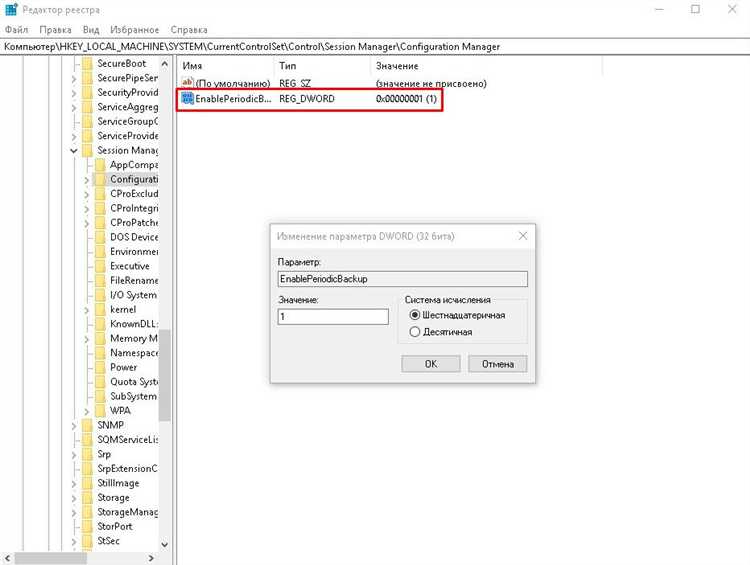This screenshot has width=750, height=565.
Task: Select the kernel folder in registry tree
Action: 122,310
